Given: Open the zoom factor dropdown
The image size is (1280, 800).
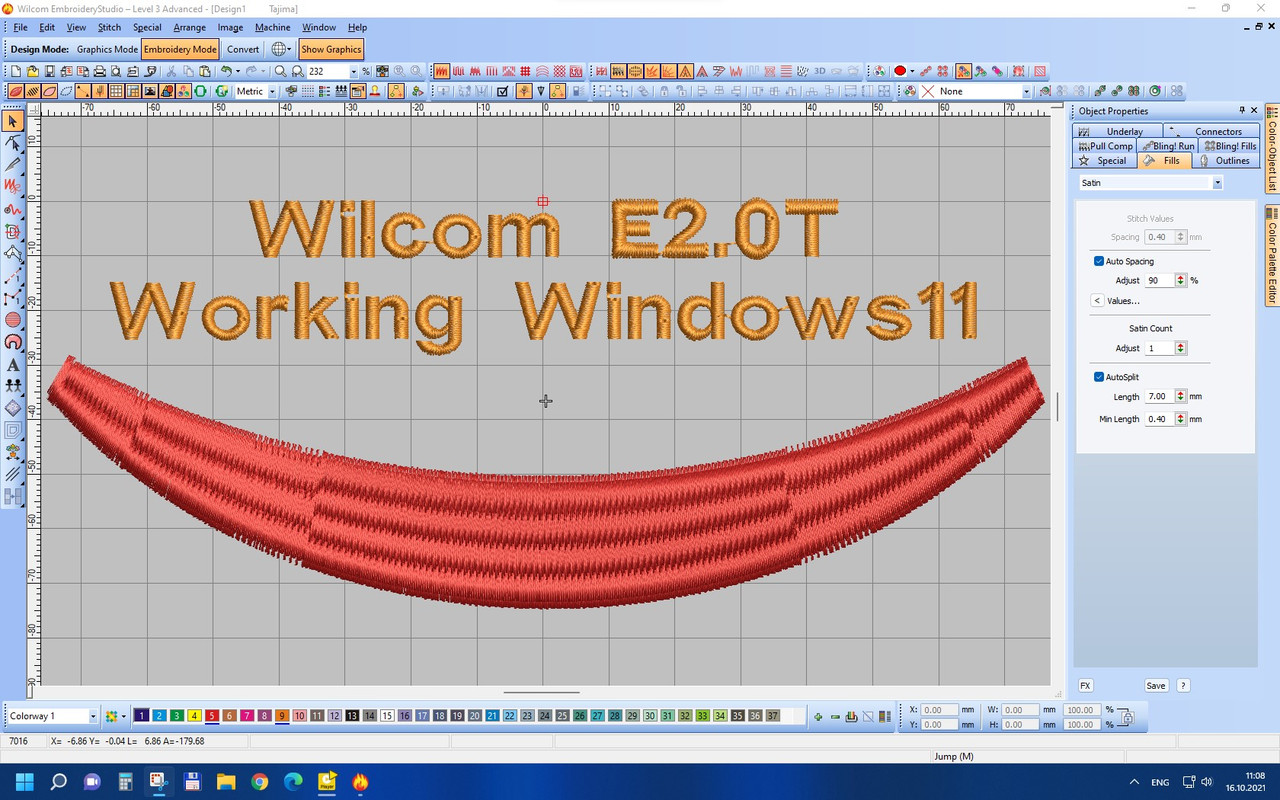Looking at the screenshot, I should click(x=354, y=71).
